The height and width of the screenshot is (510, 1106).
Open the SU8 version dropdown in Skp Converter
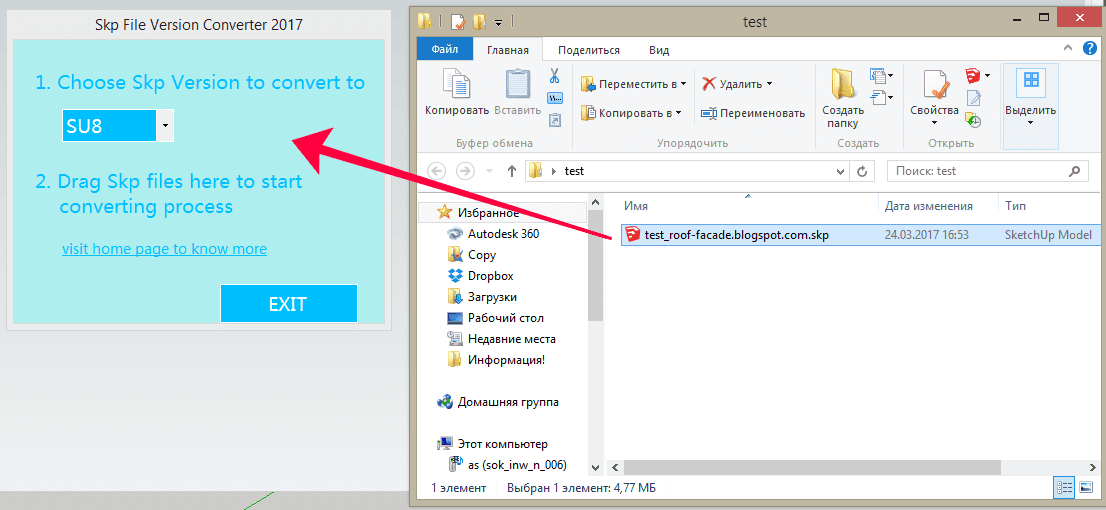(x=164, y=126)
